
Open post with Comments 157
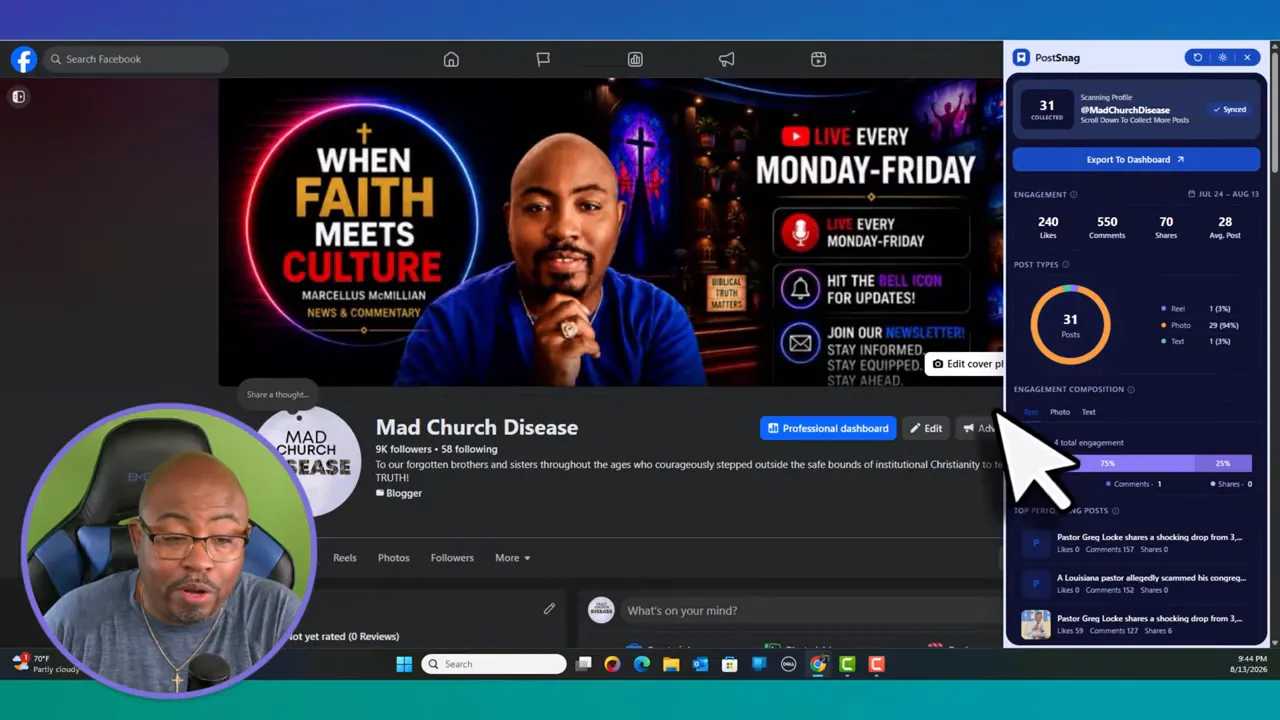[1136, 543]
